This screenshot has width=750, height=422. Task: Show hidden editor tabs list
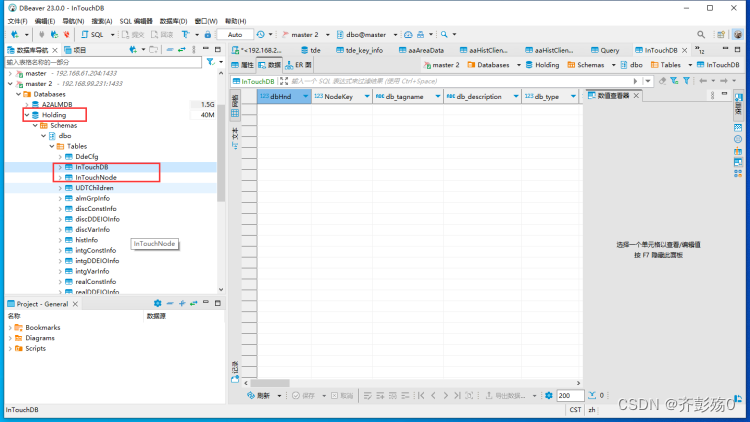point(700,50)
